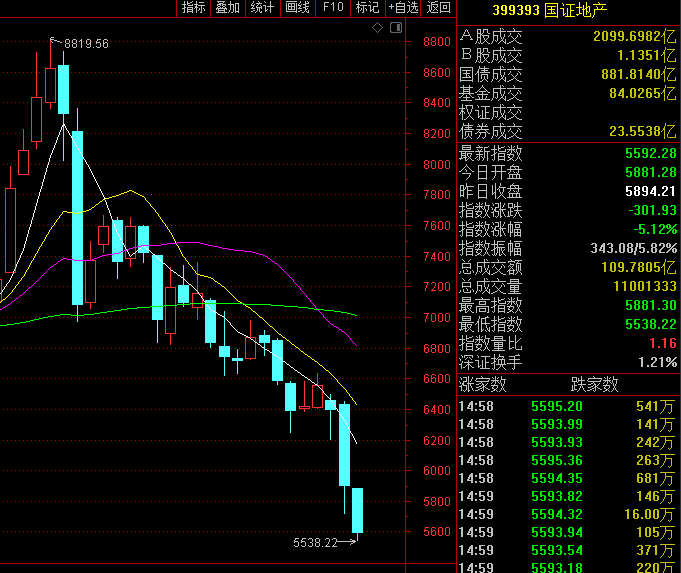The image size is (681, 573).
Task: Click the 债券成交 value 23.5538亿
Action: 642,132
